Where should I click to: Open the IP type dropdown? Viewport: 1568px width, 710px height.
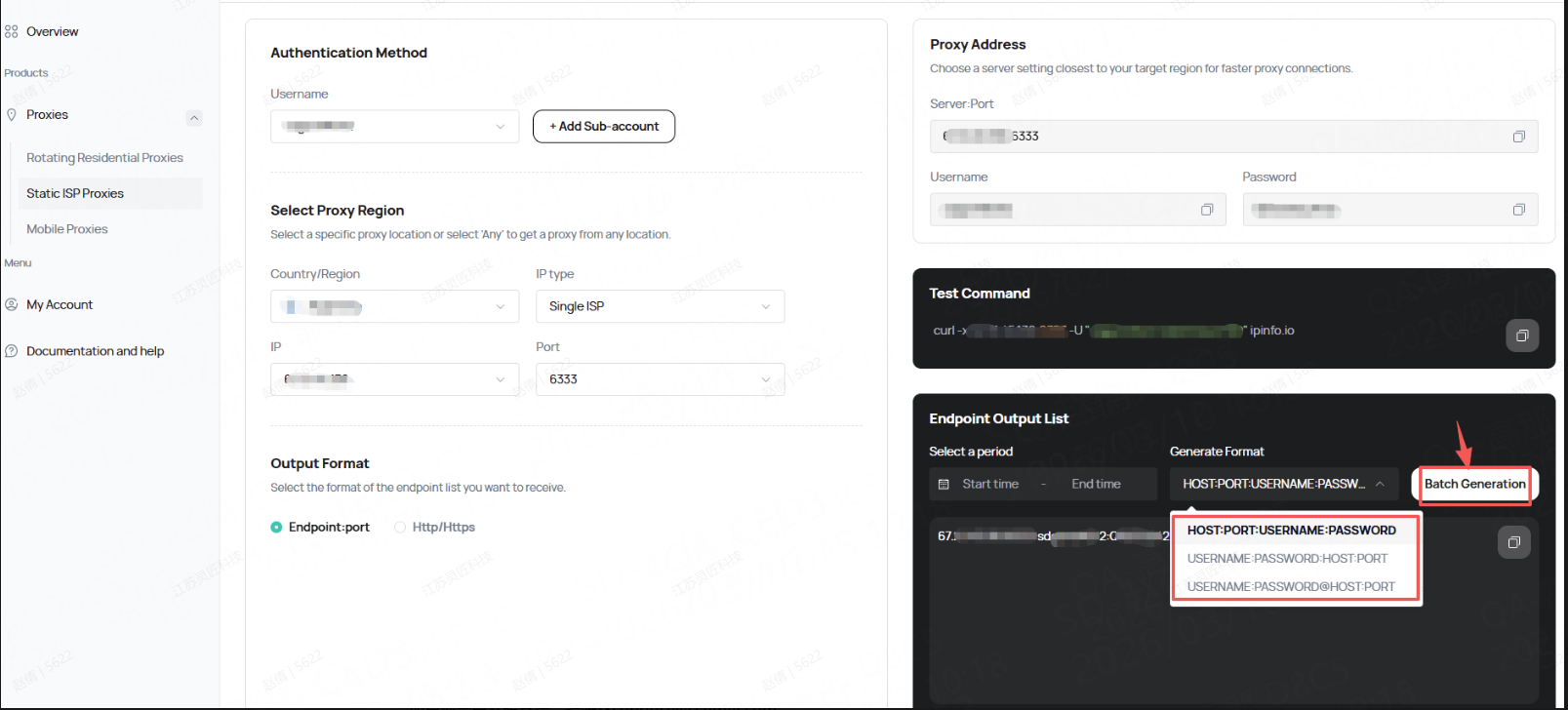tap(660, 306)
